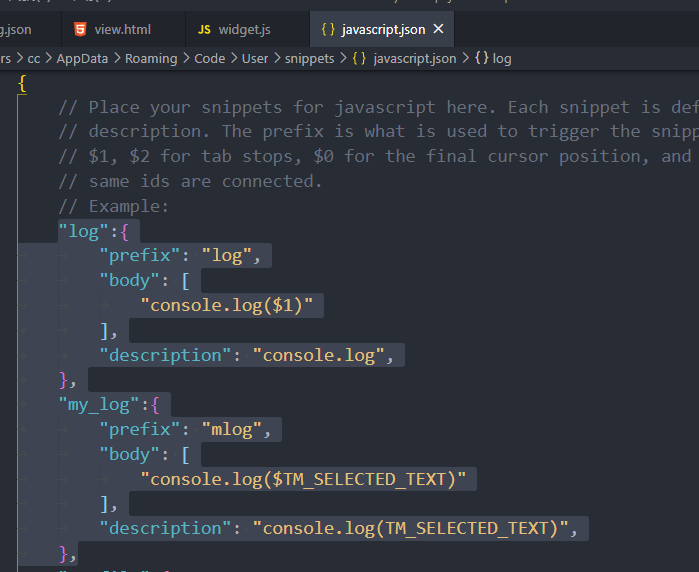Click the "body" key under my_log snippet

129,454
